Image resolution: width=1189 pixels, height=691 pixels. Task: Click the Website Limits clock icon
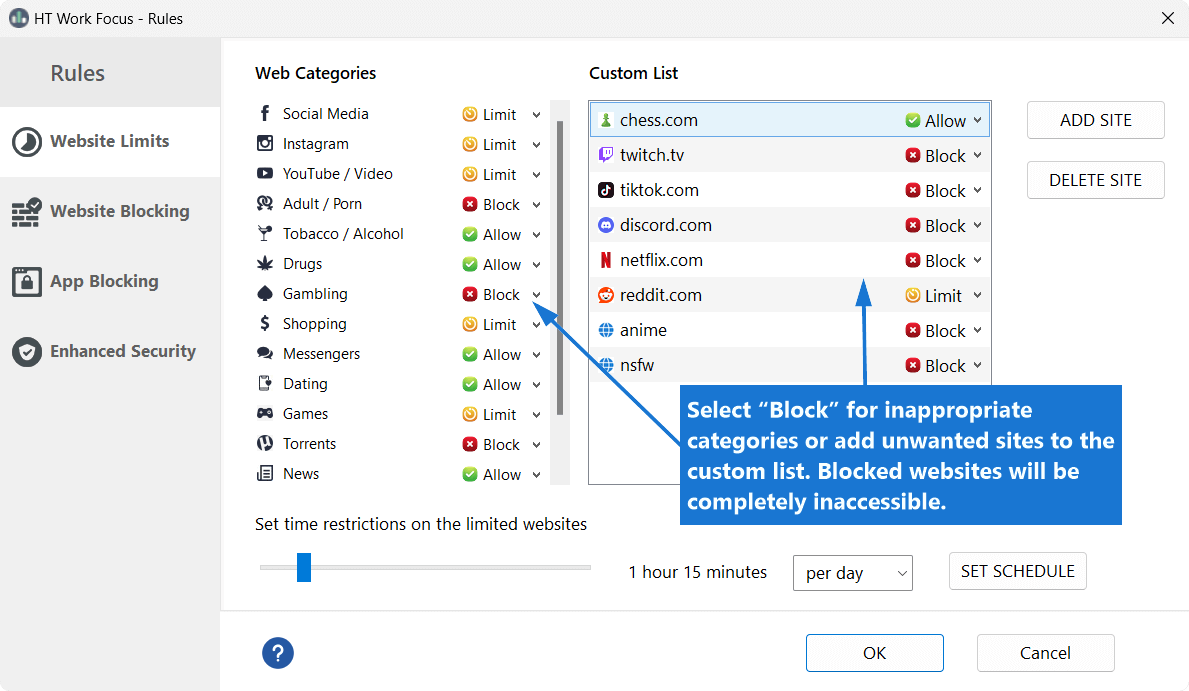coord(27,142)
